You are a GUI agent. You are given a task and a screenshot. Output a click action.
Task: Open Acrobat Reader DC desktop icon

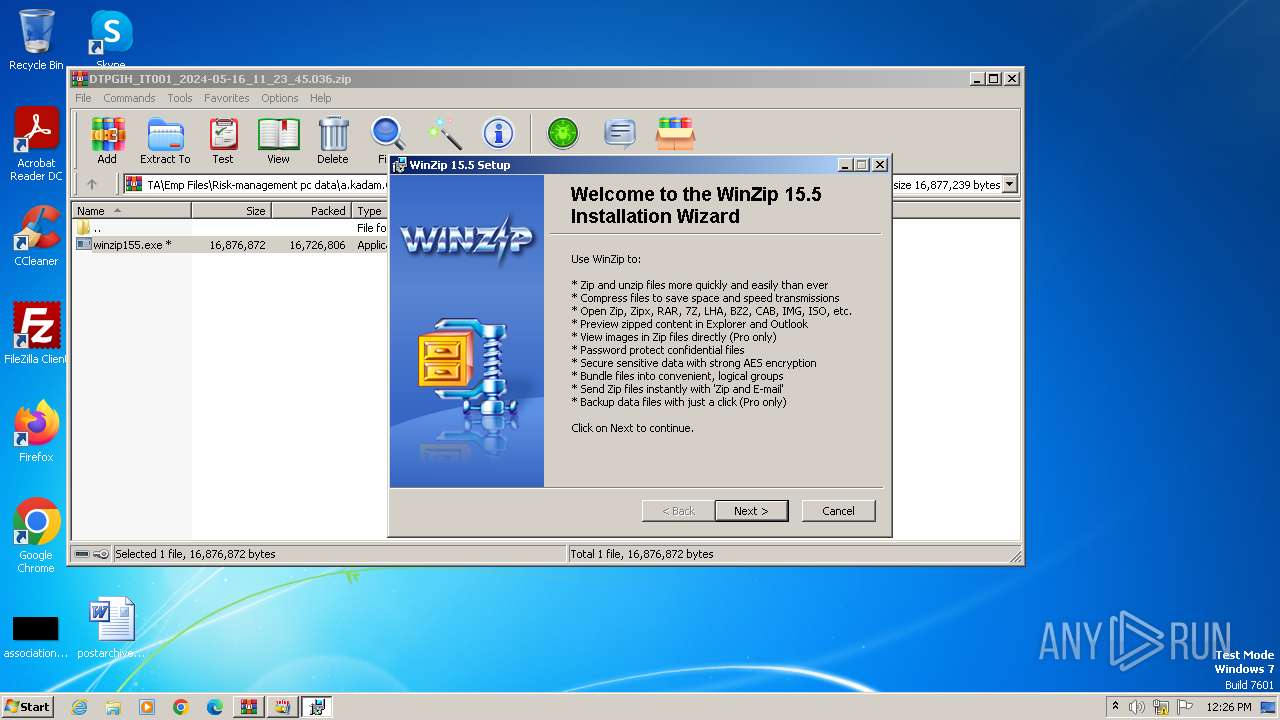coord(36,145)
